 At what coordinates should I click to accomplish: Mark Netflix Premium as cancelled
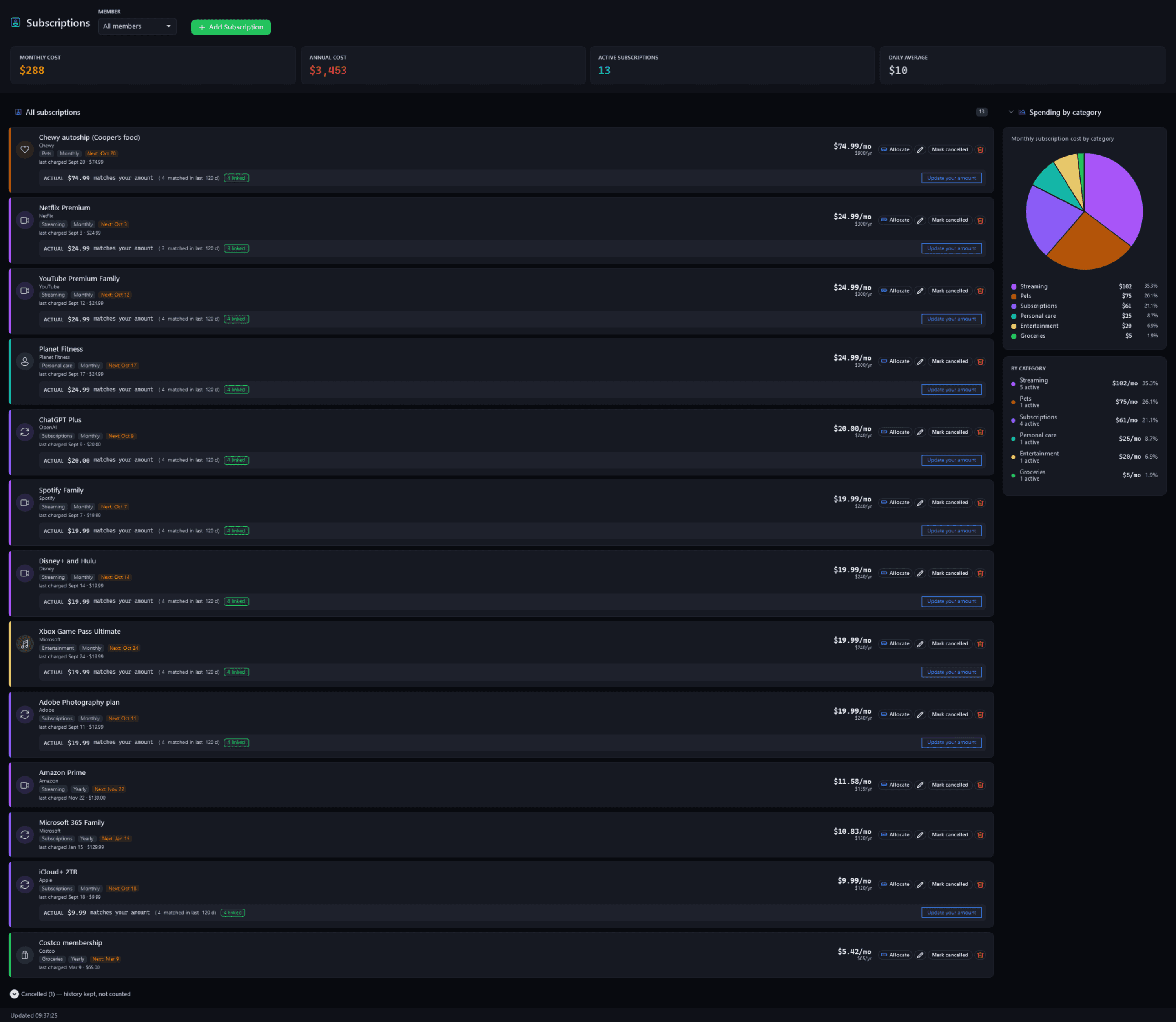(x=950, y=220)
